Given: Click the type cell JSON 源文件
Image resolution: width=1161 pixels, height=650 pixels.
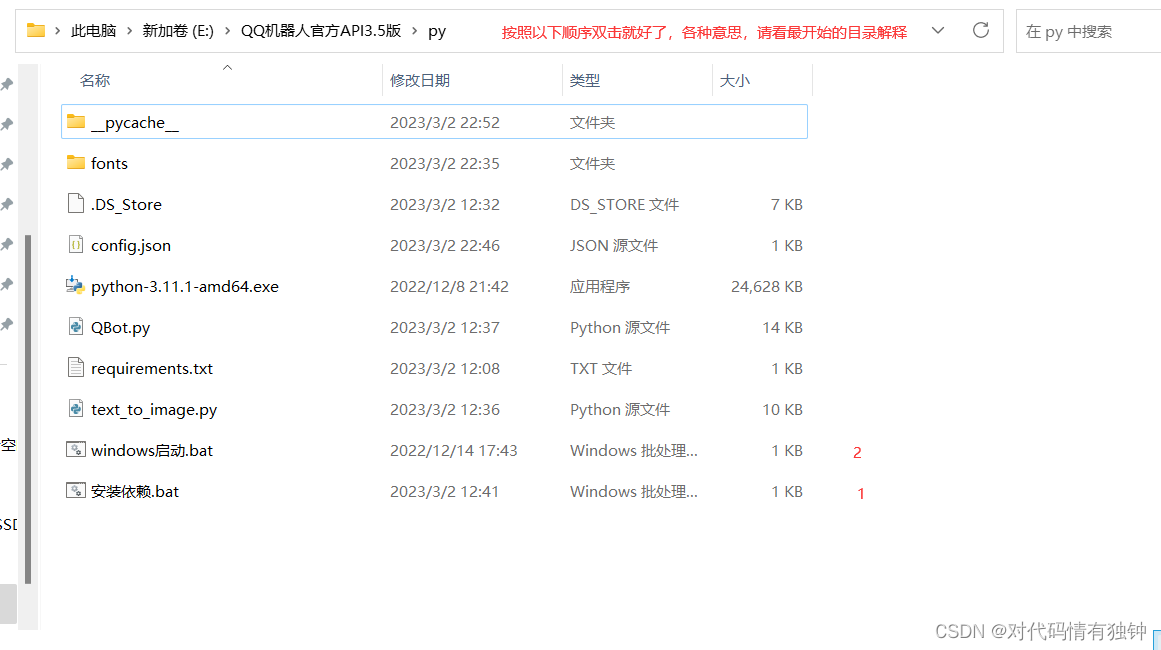Looking at the screenshot, I should 614,245.
